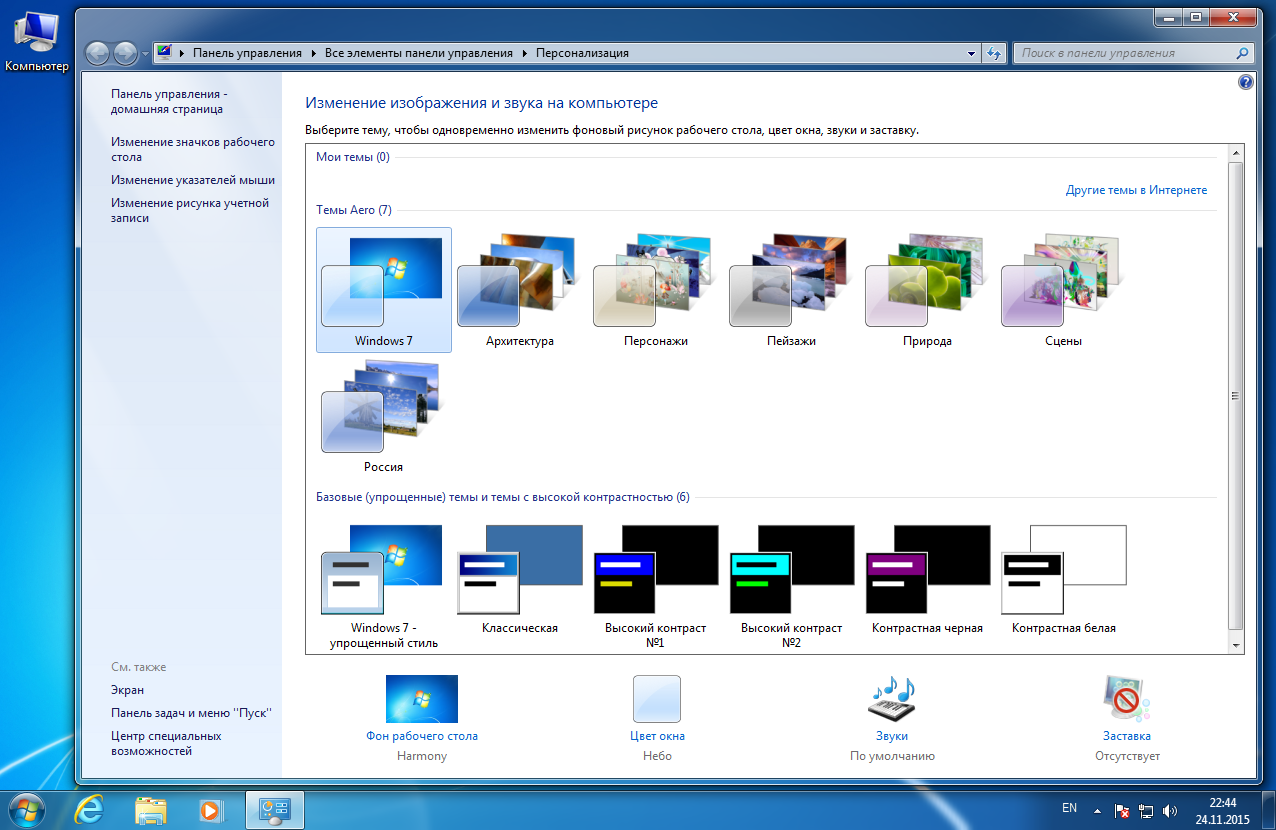Select the 'Россия' theme
This screenshot has width=1276, height=830.
[x=384, y=416]
